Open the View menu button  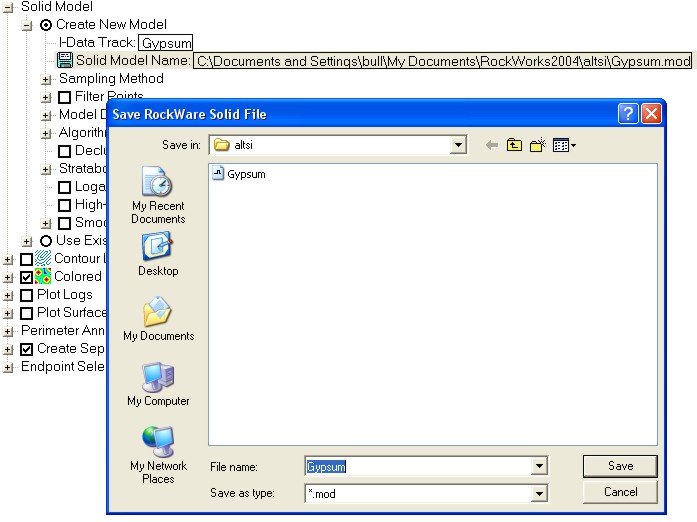[564, 145]
